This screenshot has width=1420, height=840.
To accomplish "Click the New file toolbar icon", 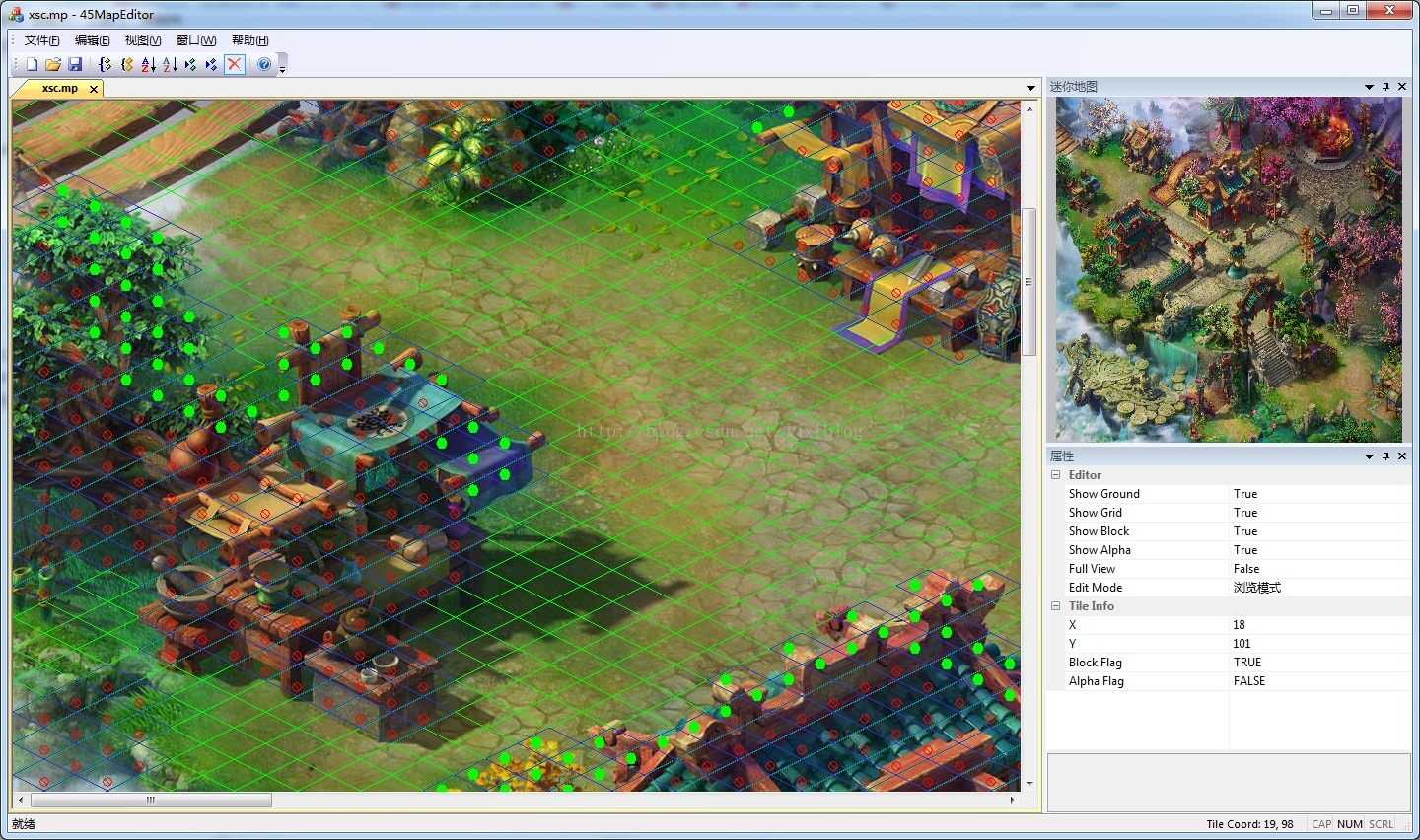I will pyautogui.click(x=32, y=64).
